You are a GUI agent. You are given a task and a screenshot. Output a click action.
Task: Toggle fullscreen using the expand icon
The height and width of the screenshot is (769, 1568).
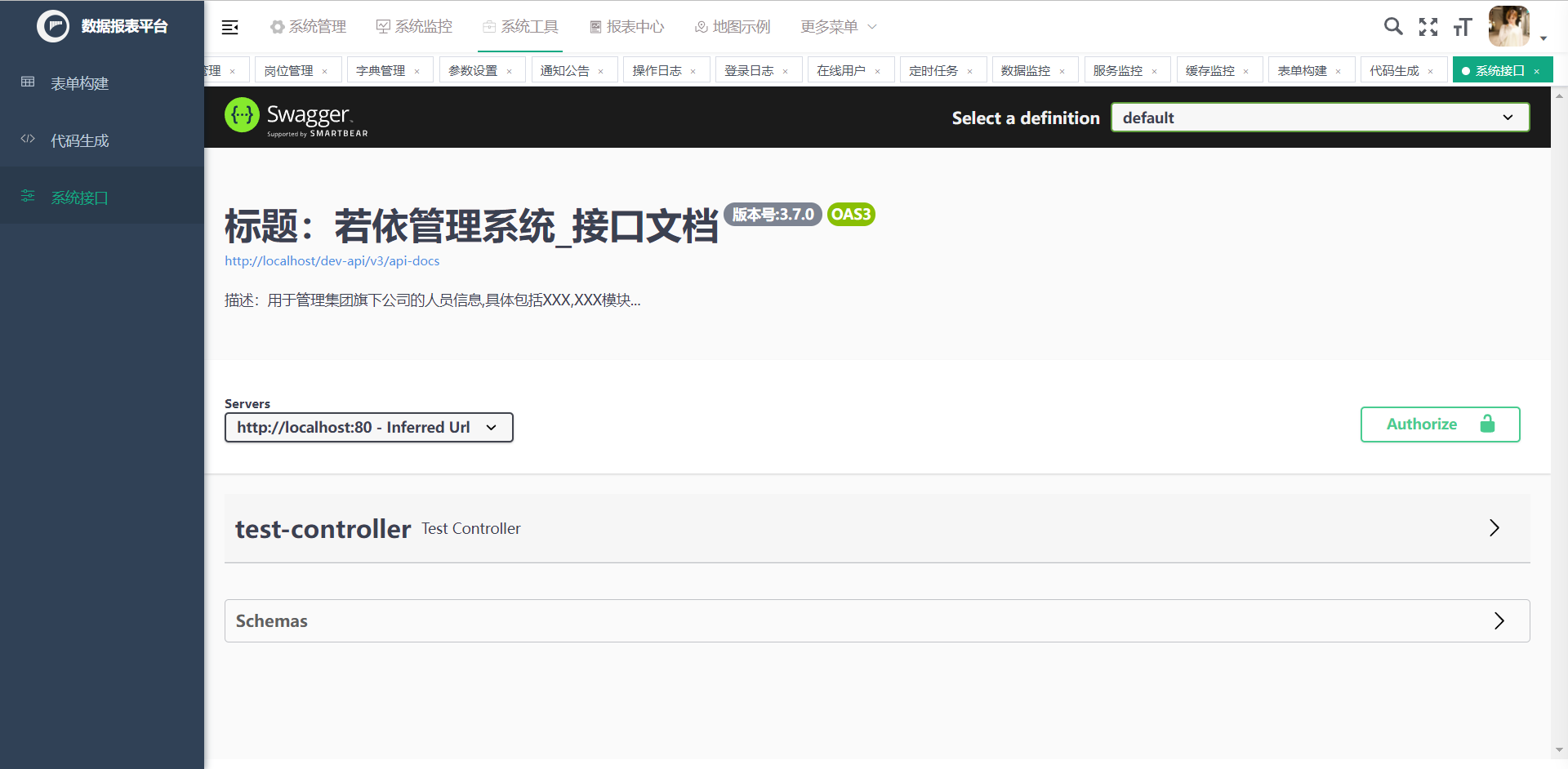click(x=1428, y=26)
